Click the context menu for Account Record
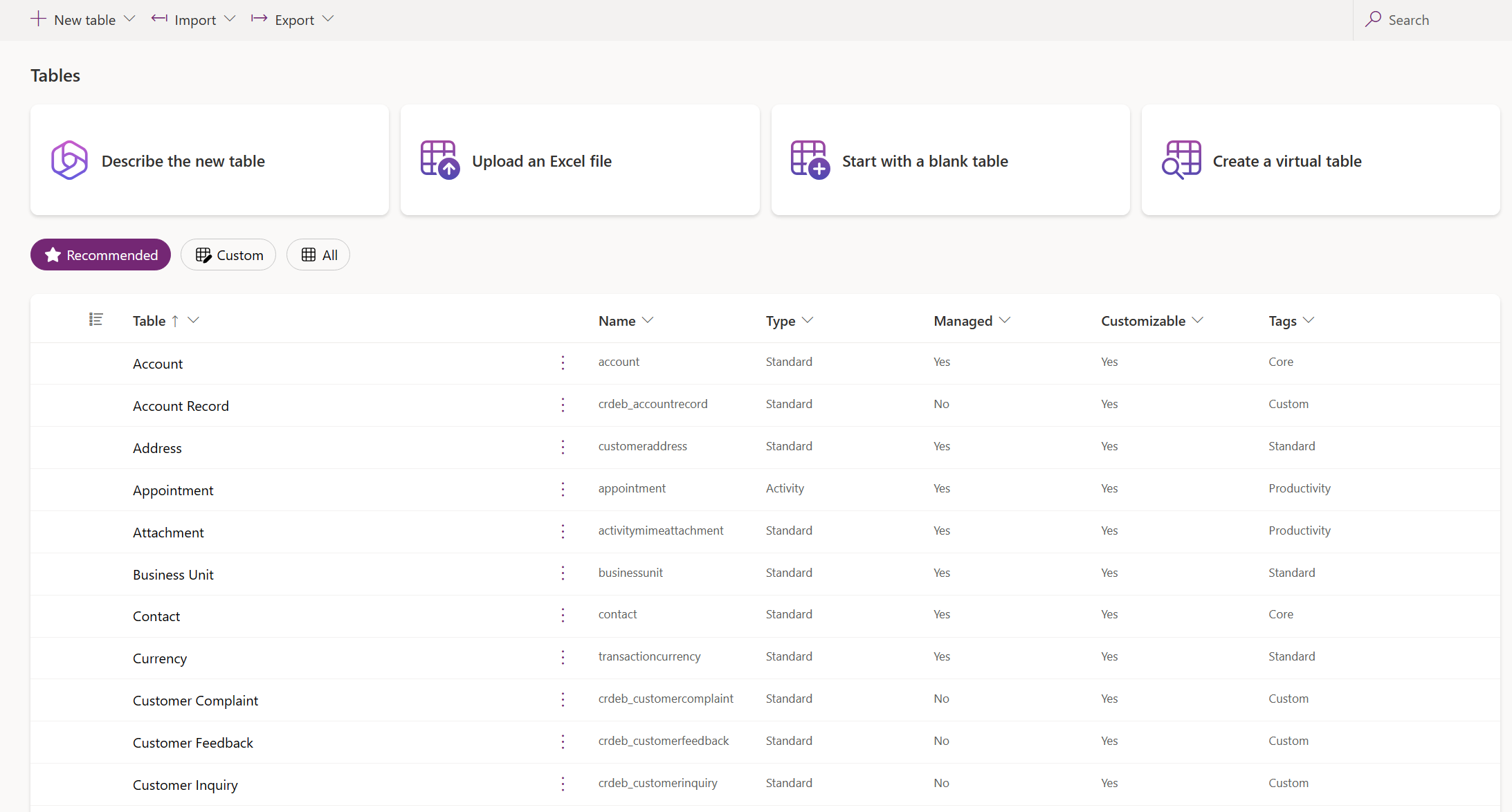Screen dimensions: 1512x812 [563, 404]
